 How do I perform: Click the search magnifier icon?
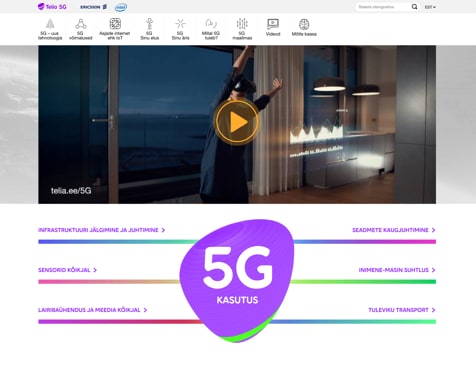tap(414, 7)
